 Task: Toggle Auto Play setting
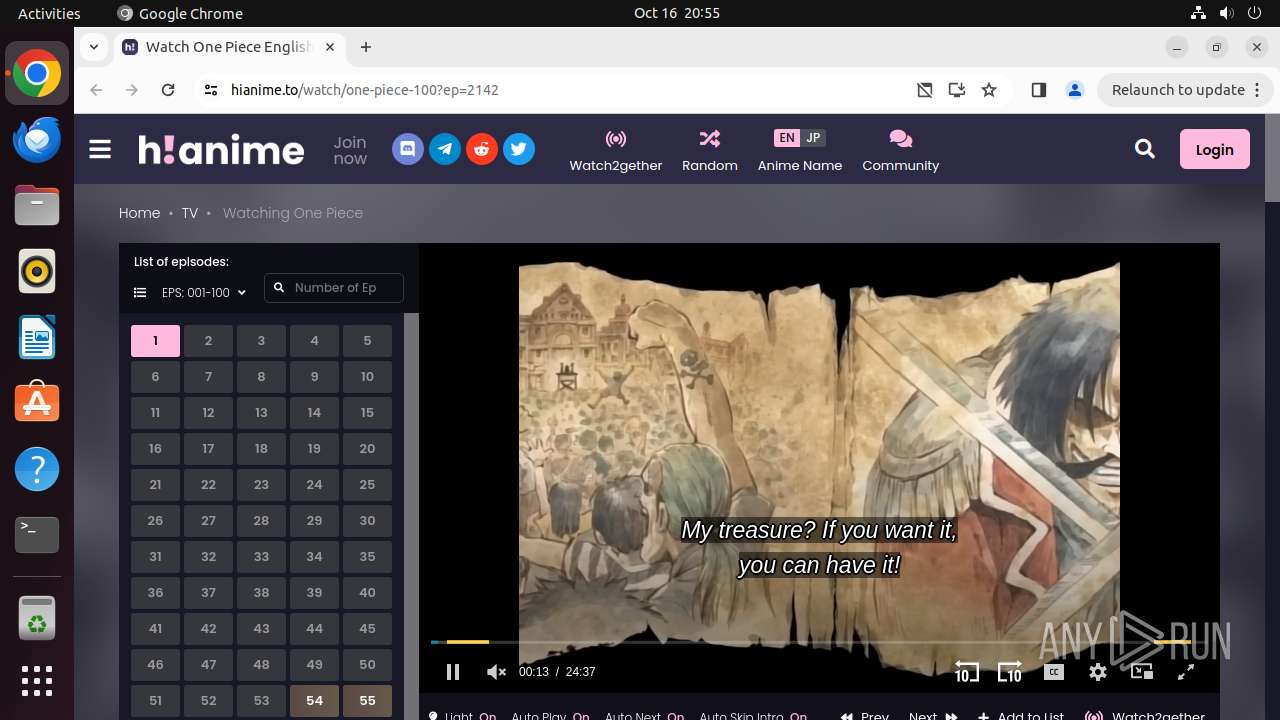[x=550, y=715]
